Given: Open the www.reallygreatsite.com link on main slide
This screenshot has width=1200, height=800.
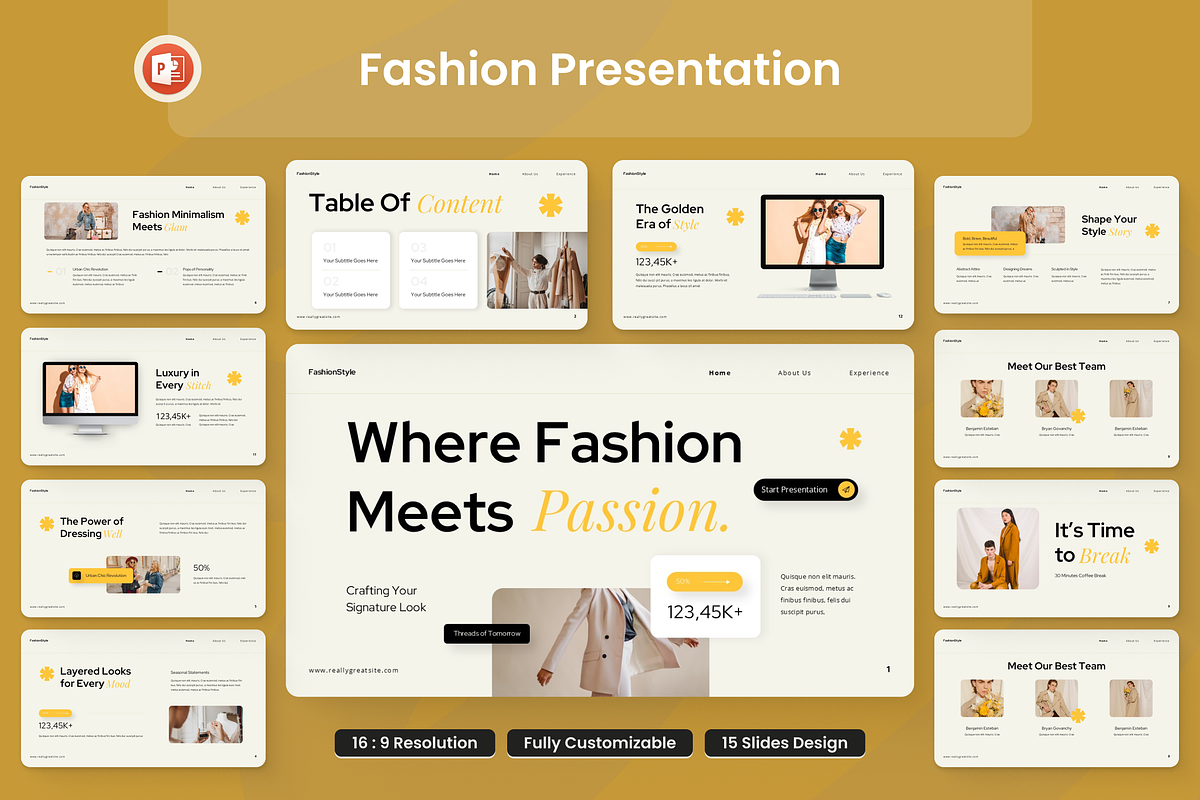Looking at the screenshot, I should coord(354,670).
